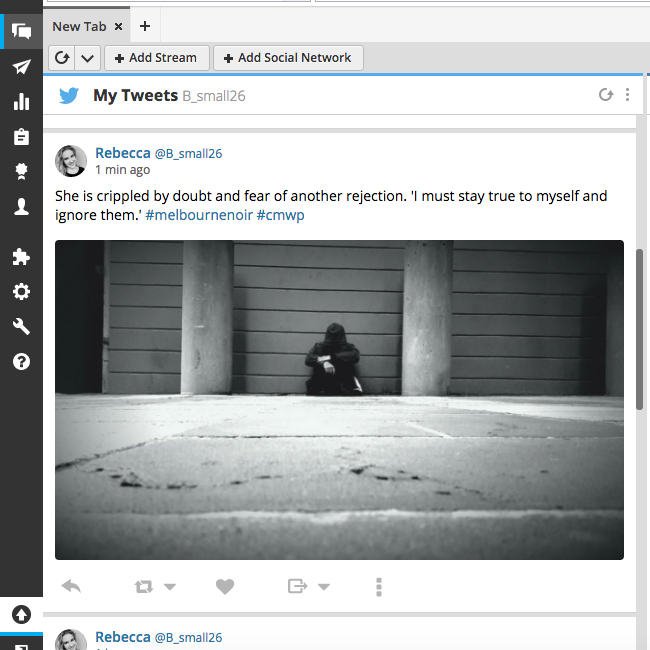Expand the send-to share dropdown arrow
The image size is (650, 650).
[x=324, y=587]
